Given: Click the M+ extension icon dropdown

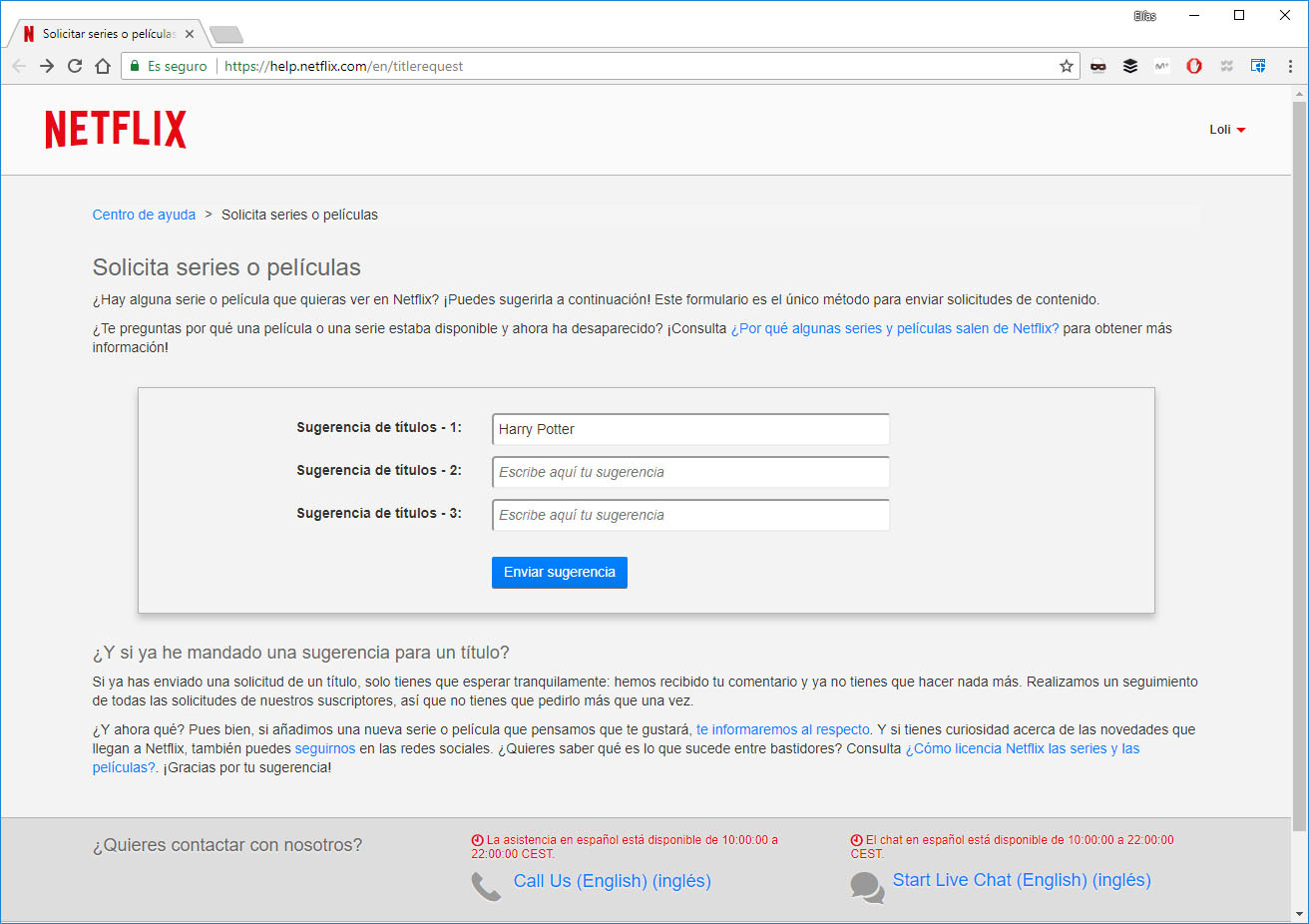Looking at the screenshot, I should (1162, 66).
